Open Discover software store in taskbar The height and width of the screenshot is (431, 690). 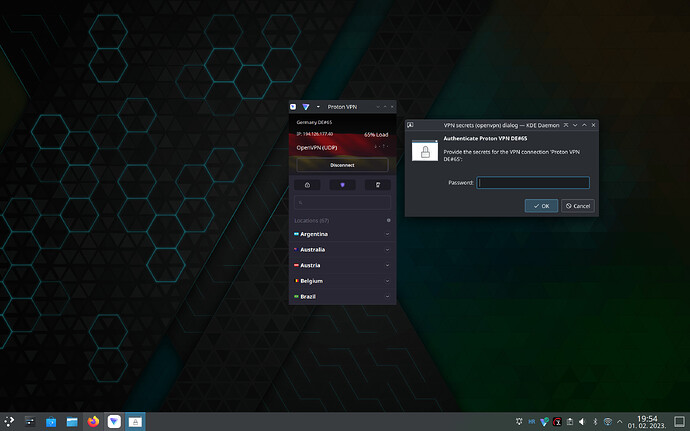51,422
